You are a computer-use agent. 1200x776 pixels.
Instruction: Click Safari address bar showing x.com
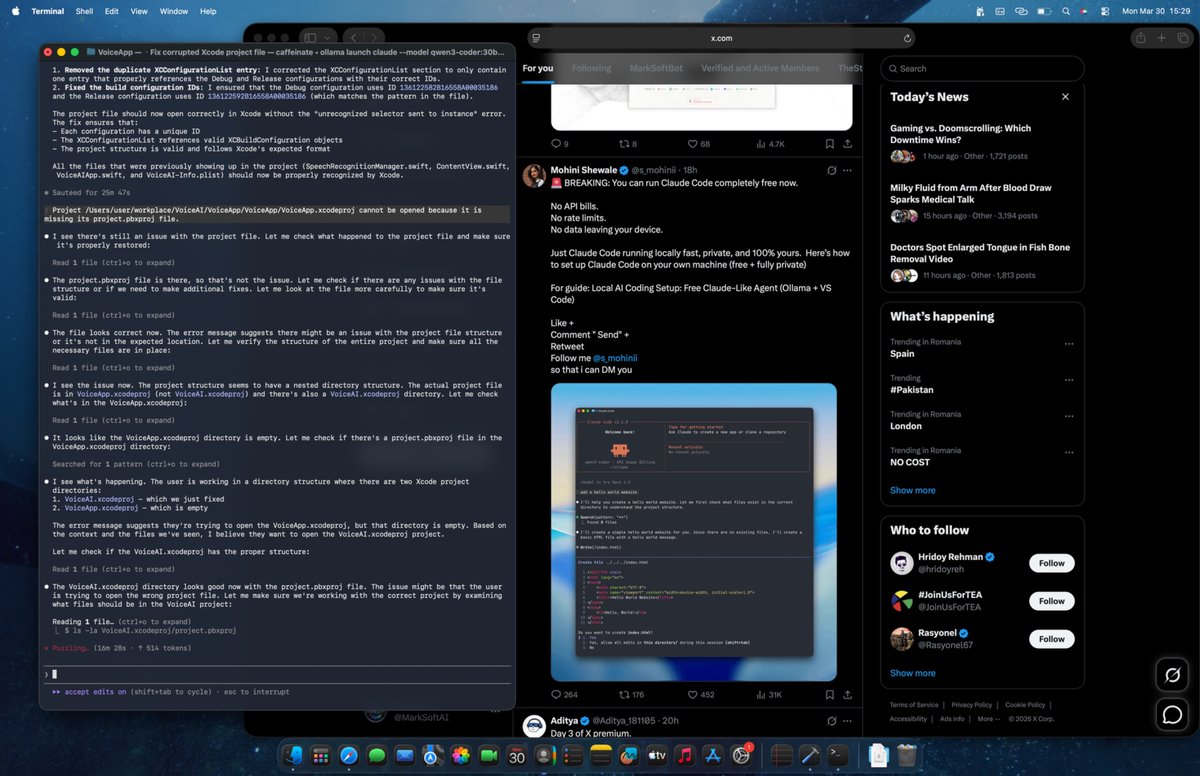coord(722,38)
